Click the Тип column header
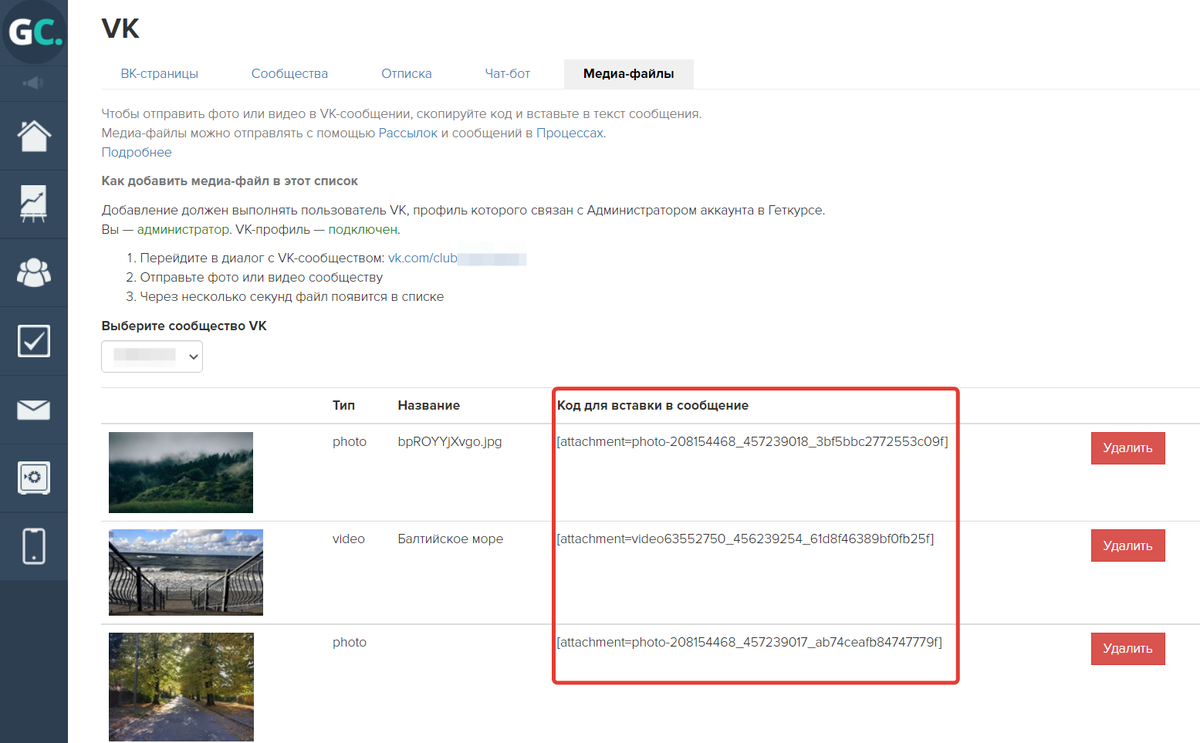The image size is (1200, 743). click(x=344, y=406)
